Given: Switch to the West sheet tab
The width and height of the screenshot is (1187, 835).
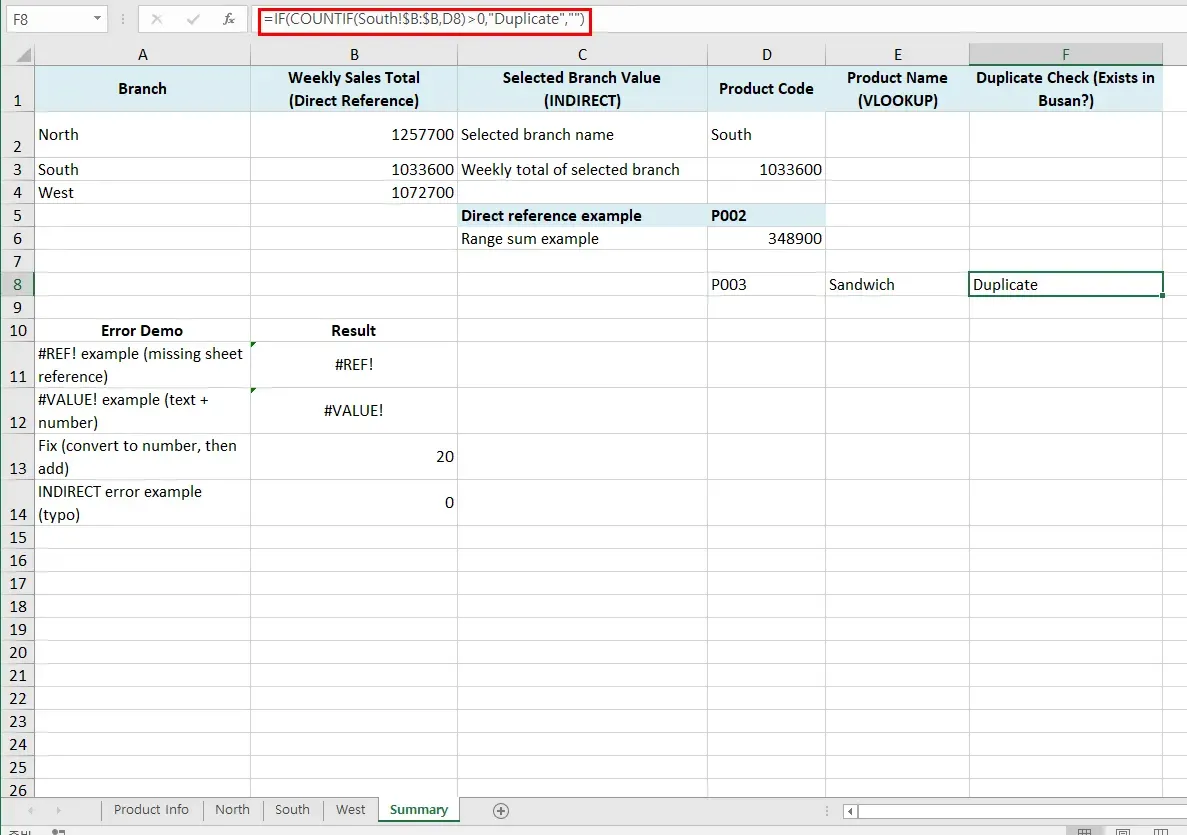Looking at the screenshot, I should point(349,810).
